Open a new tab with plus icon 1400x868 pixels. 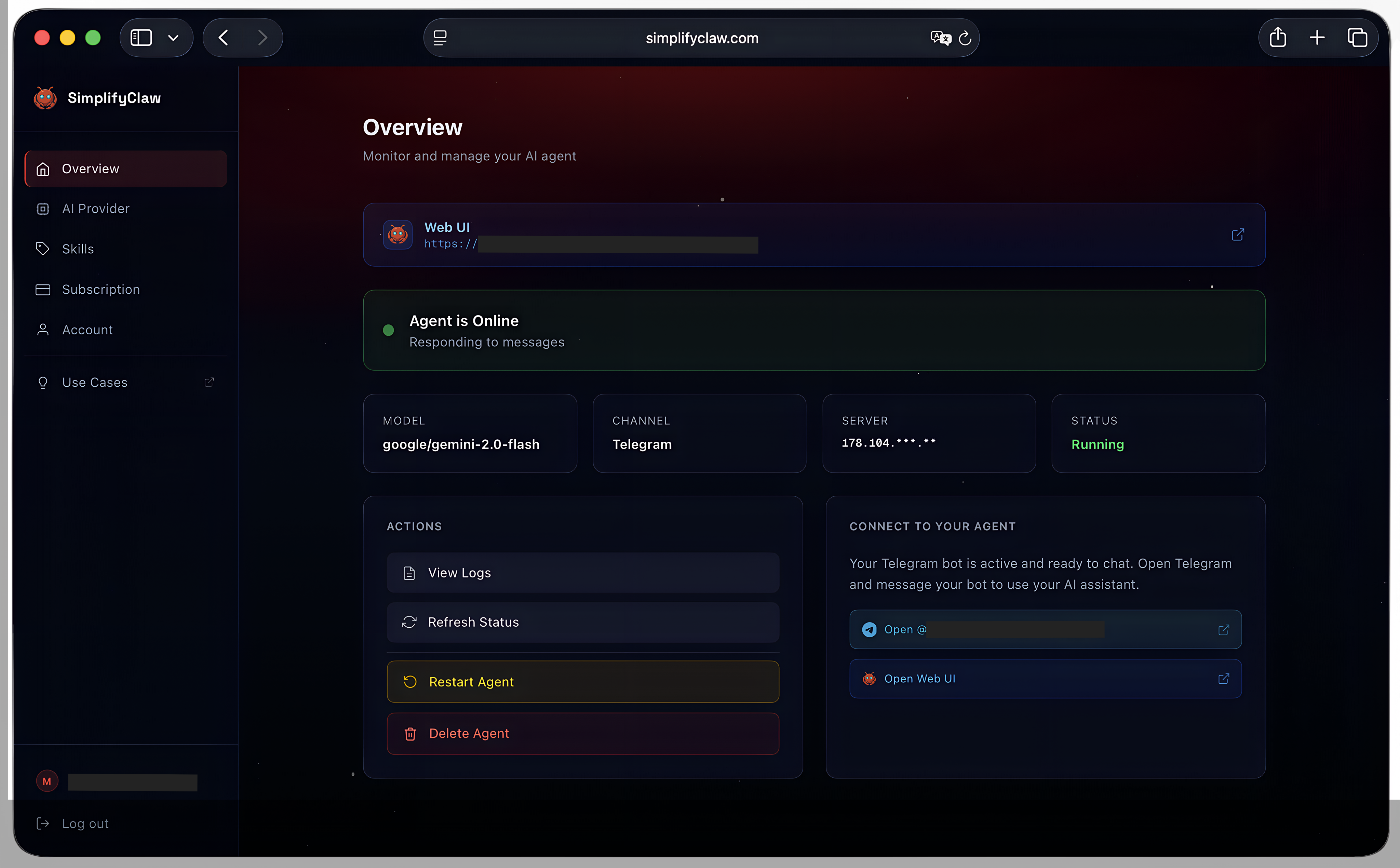[x=1317, y=38]
